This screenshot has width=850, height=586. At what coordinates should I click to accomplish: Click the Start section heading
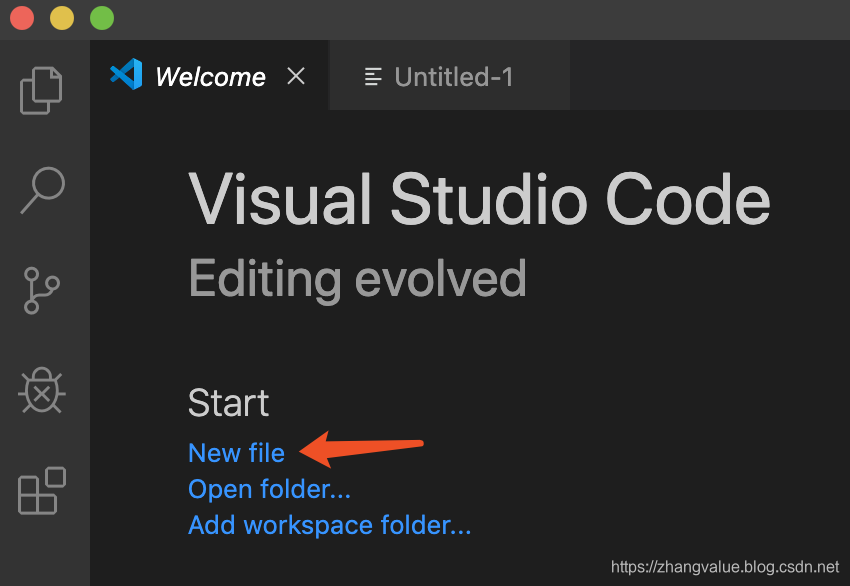click(228, 403)
